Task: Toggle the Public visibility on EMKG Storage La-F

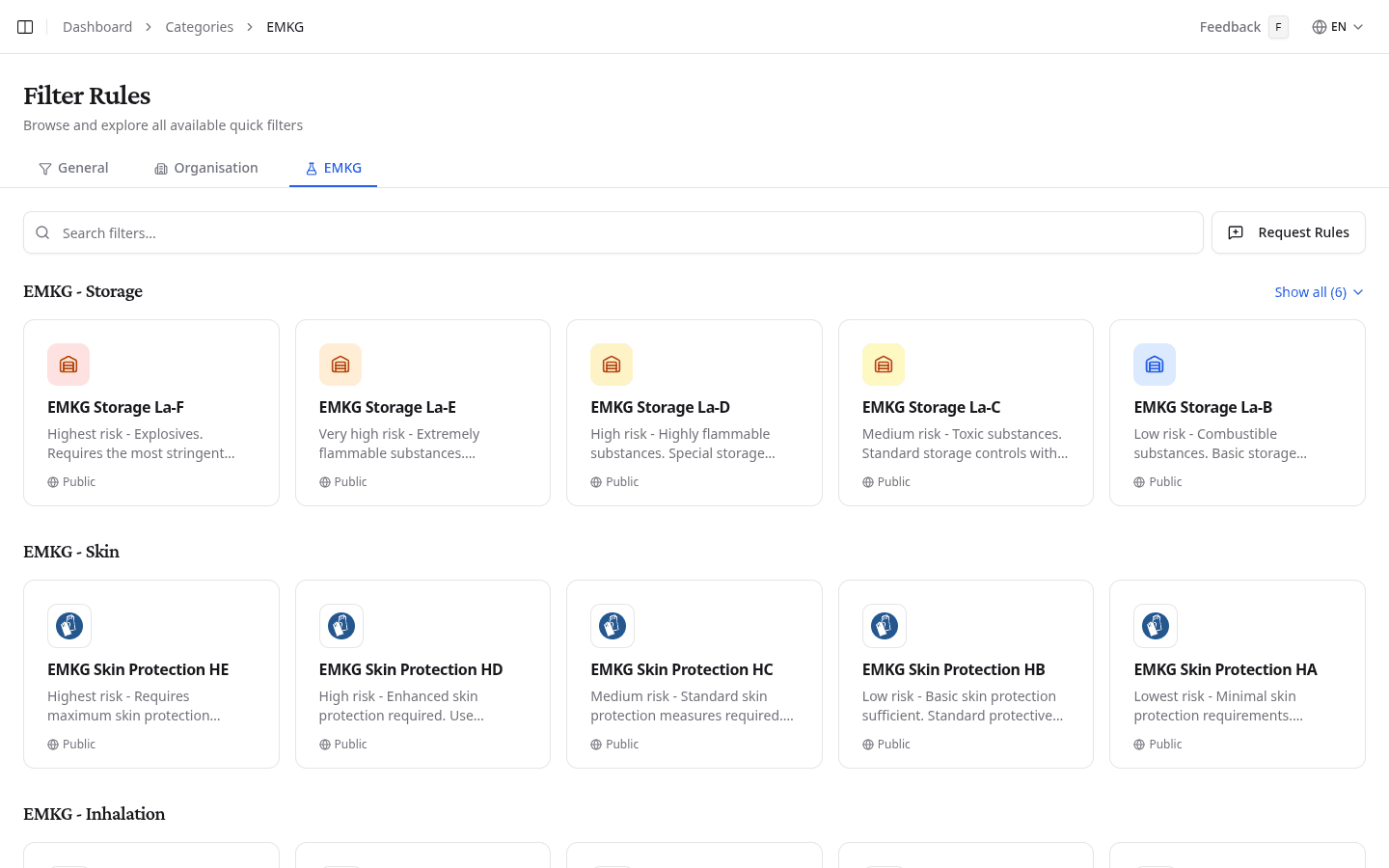Action: (x=71, y=481)
